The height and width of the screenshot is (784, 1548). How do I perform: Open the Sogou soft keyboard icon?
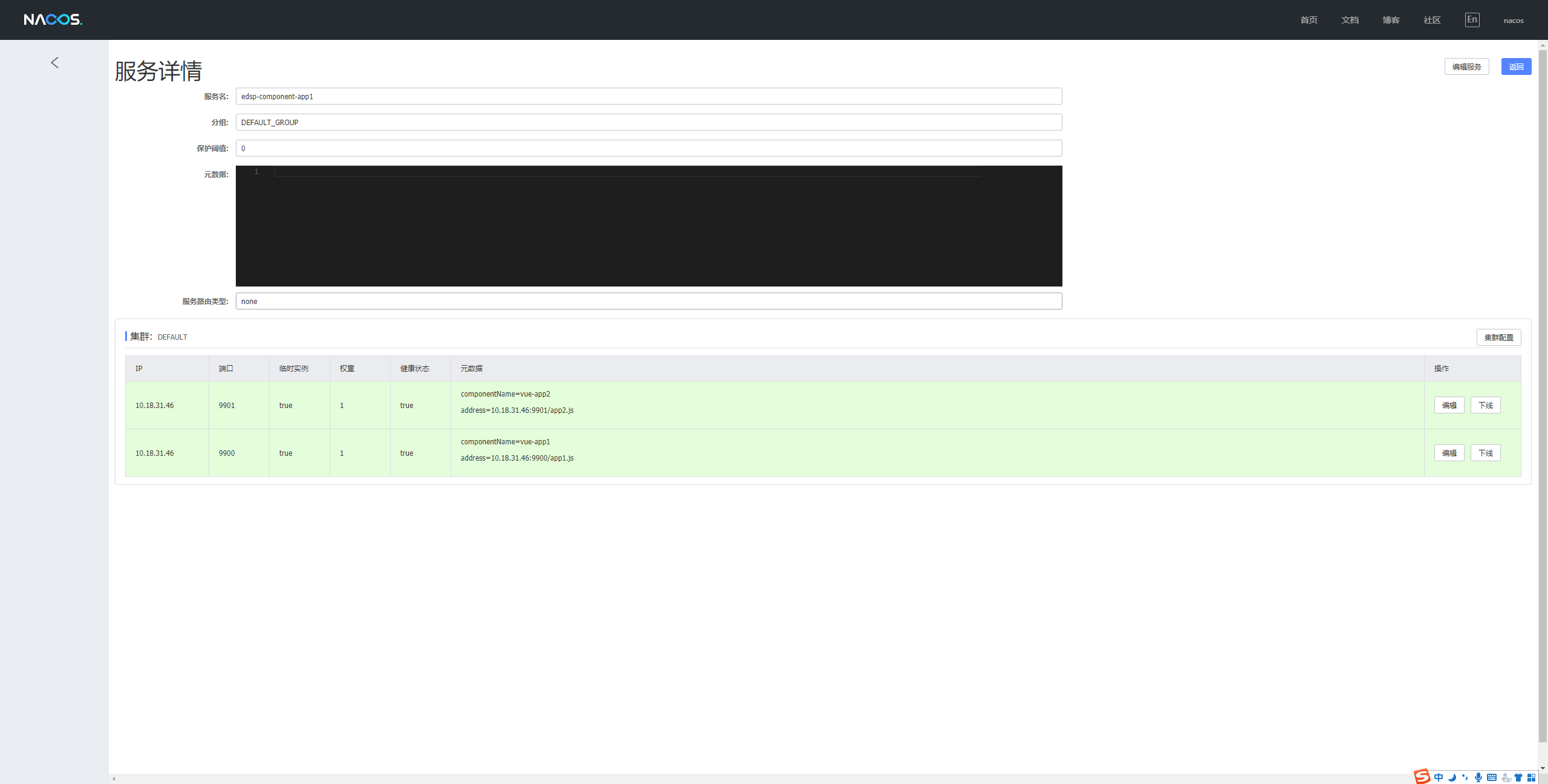[x=1492, y=777]
